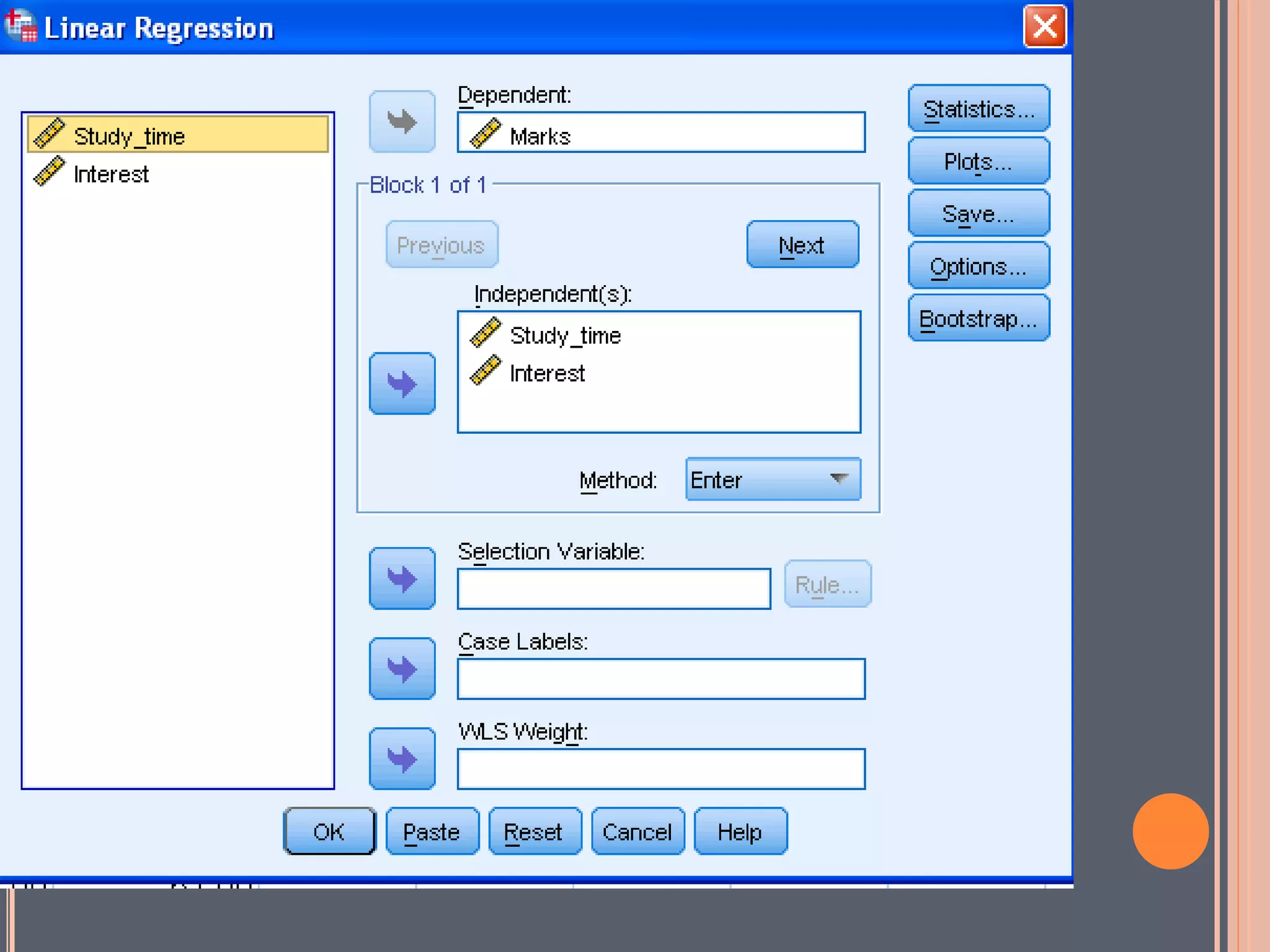This screenshot has width=1270, height=952.
Task: Open Bootstrap... settings
Action: coord(979,319)
